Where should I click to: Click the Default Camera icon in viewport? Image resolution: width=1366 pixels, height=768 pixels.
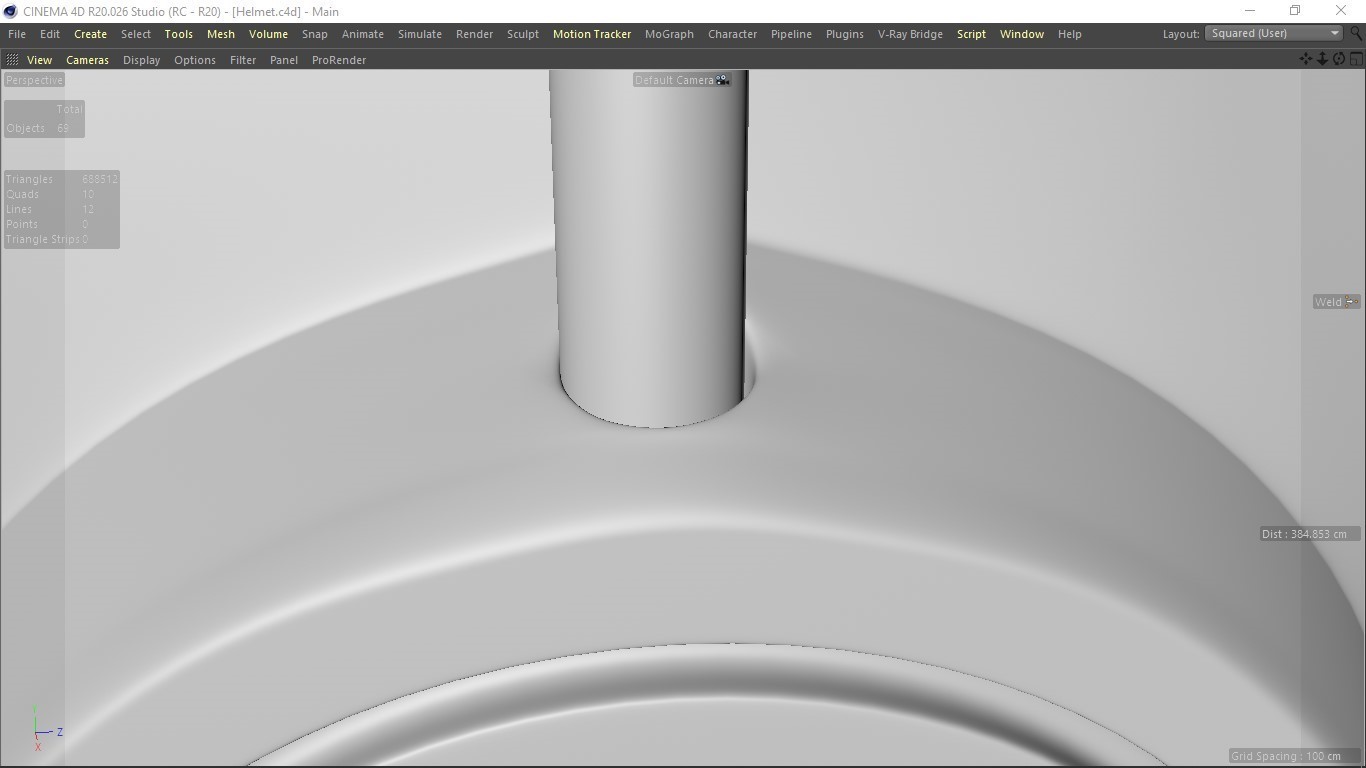(722, 80)
